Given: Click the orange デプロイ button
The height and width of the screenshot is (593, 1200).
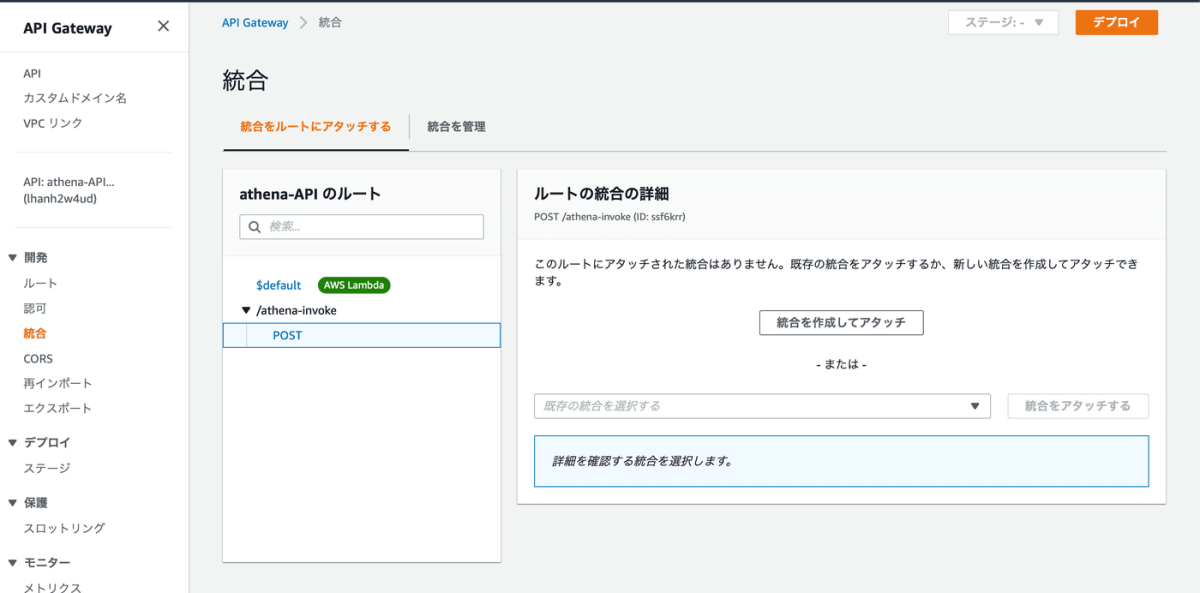Looking at the screenshot, I should pyautogui.click(x=1116, y=22).
